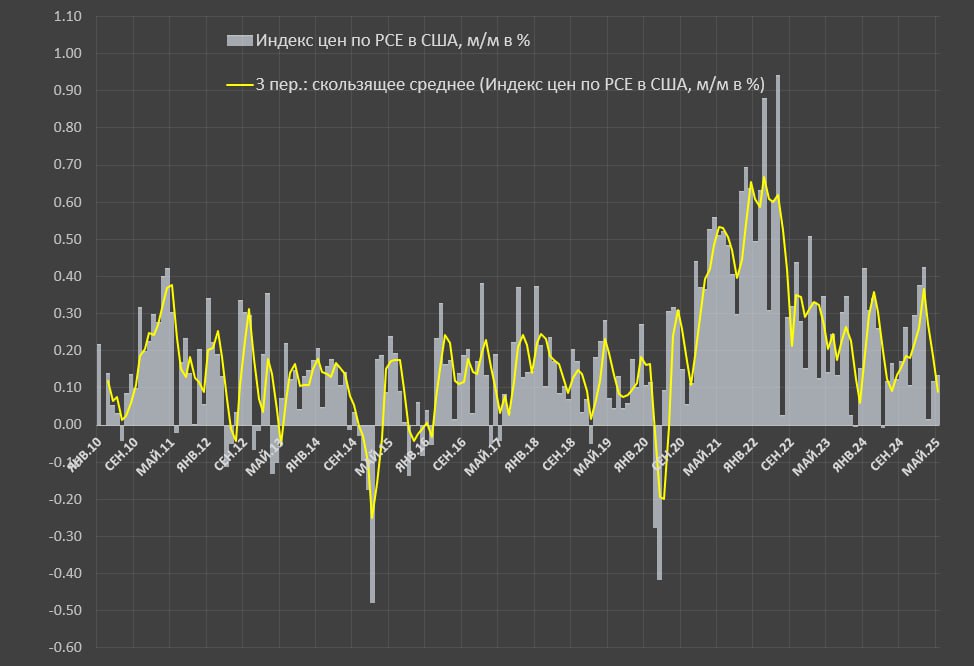Viewport: 974px width, 666px height.
Task: Click the lowest negative bar near -0.48
Action: [372, 520]
